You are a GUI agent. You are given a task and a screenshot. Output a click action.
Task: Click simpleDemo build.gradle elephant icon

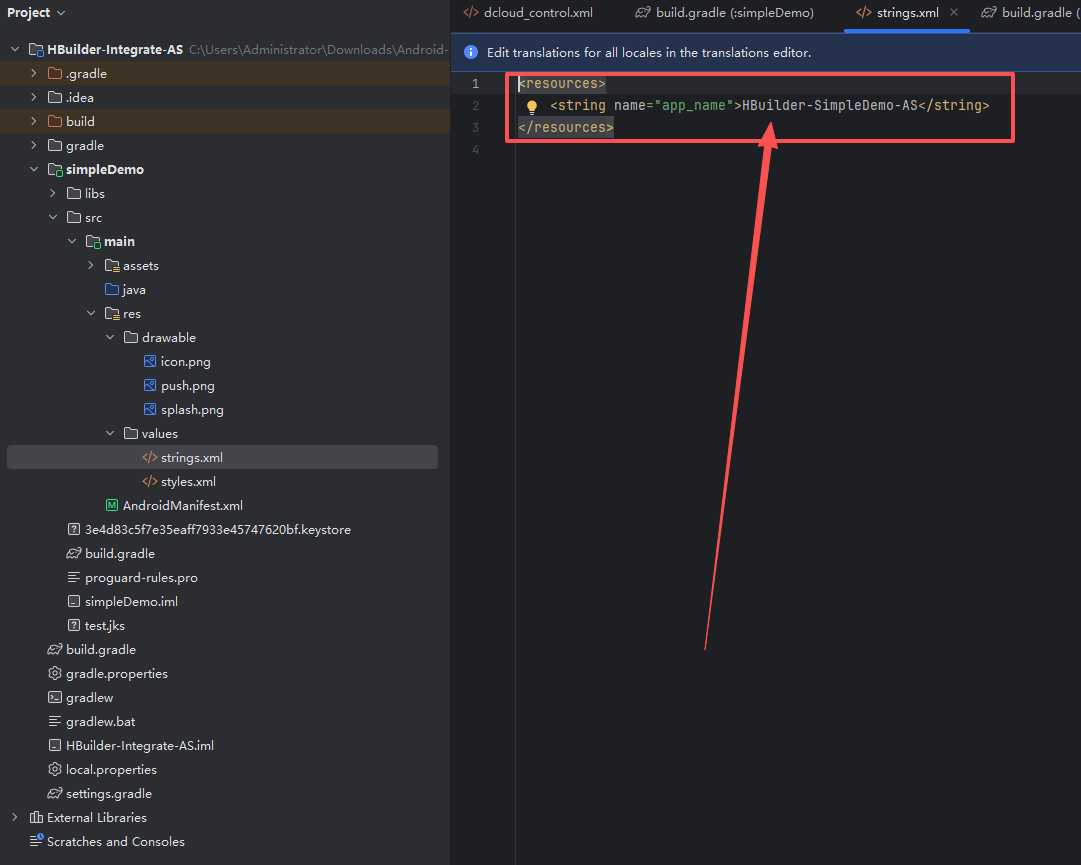tap(74, 553)
